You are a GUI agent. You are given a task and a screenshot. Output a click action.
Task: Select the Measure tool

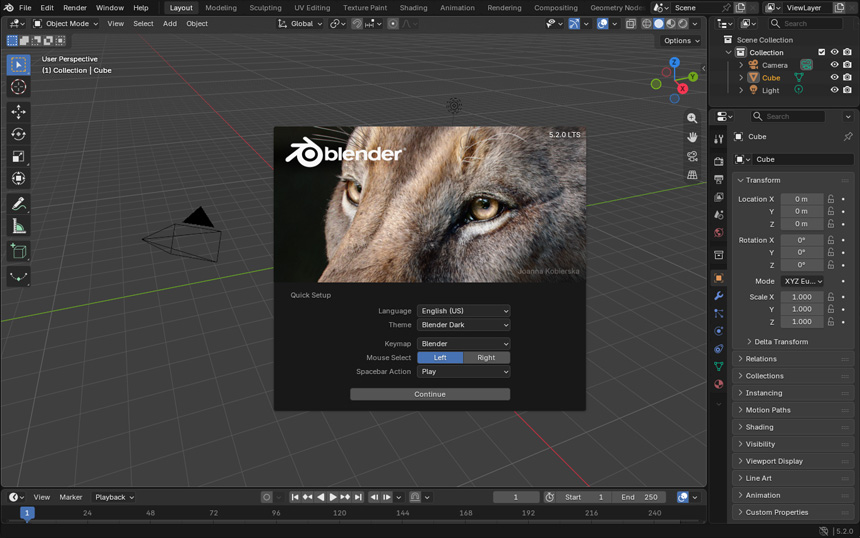(18, 226)
